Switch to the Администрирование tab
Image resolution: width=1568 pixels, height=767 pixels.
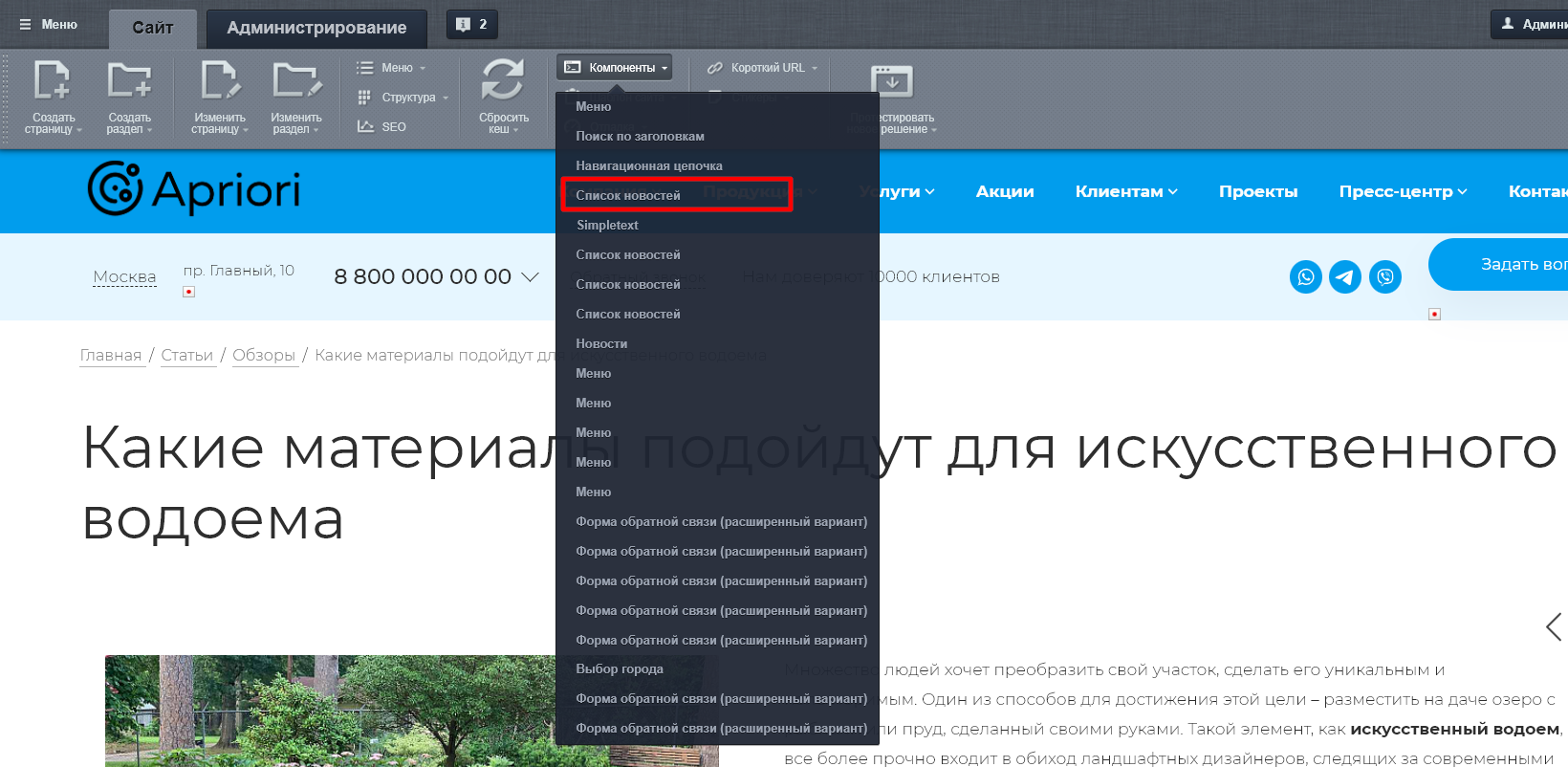[316, 28]
